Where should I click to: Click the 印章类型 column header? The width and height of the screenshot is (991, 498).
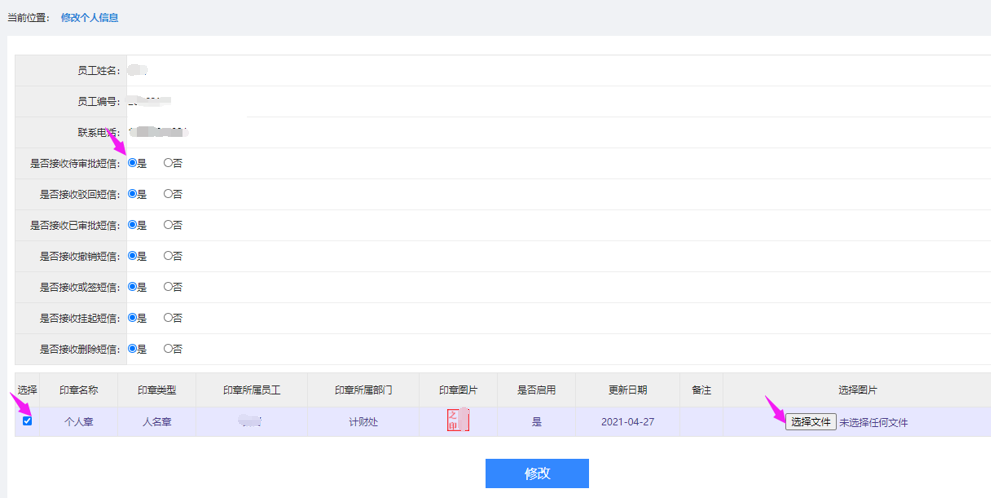(x=157, y=391)
